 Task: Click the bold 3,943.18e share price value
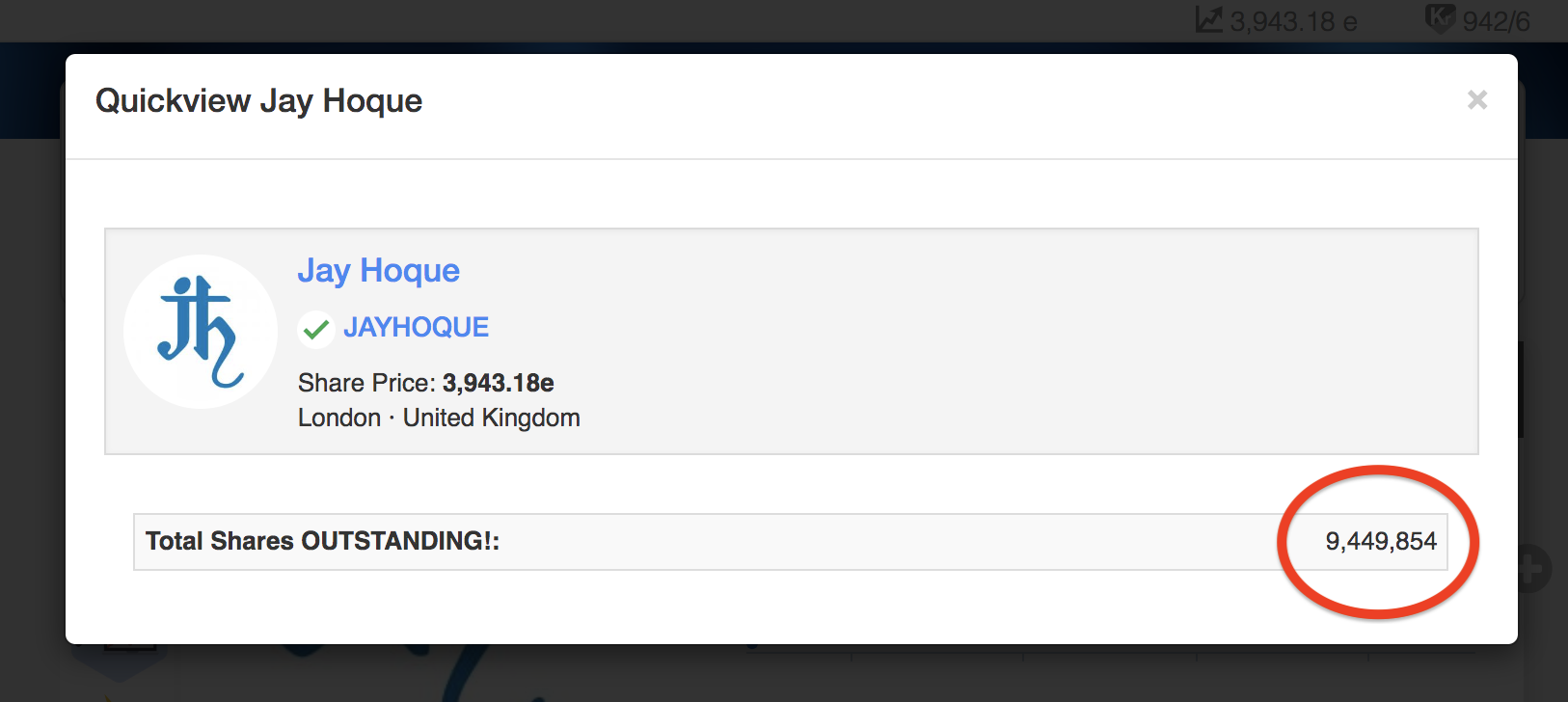click(498, 383)
